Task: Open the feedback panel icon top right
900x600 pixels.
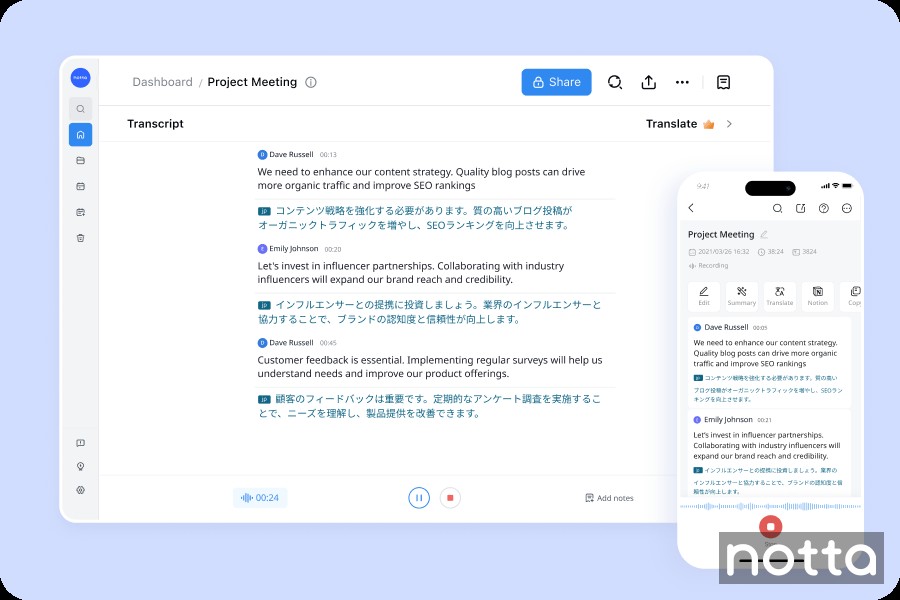Action: click(x=724, y=82)
